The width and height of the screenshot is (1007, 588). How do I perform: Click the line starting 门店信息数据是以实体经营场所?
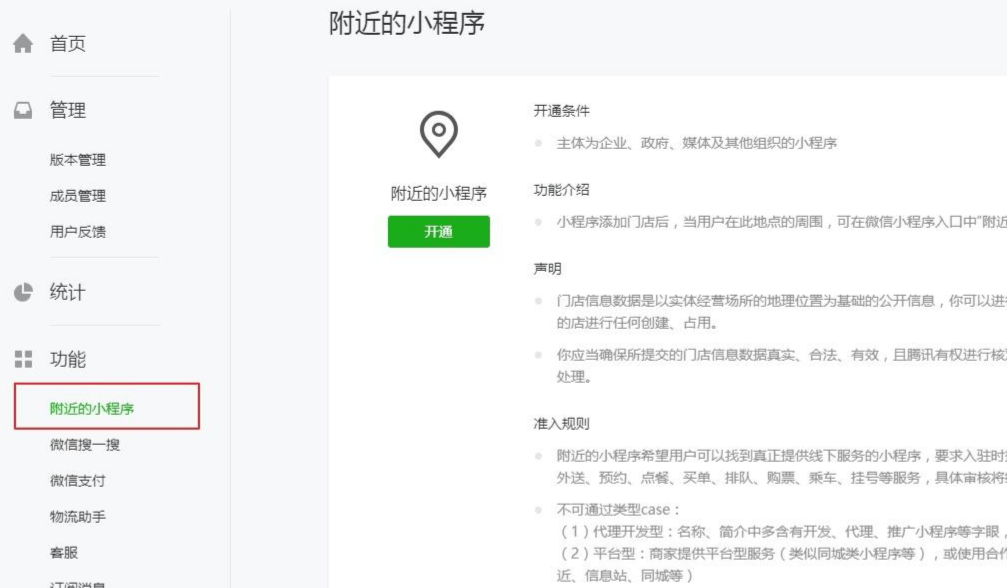pos(782,301)
